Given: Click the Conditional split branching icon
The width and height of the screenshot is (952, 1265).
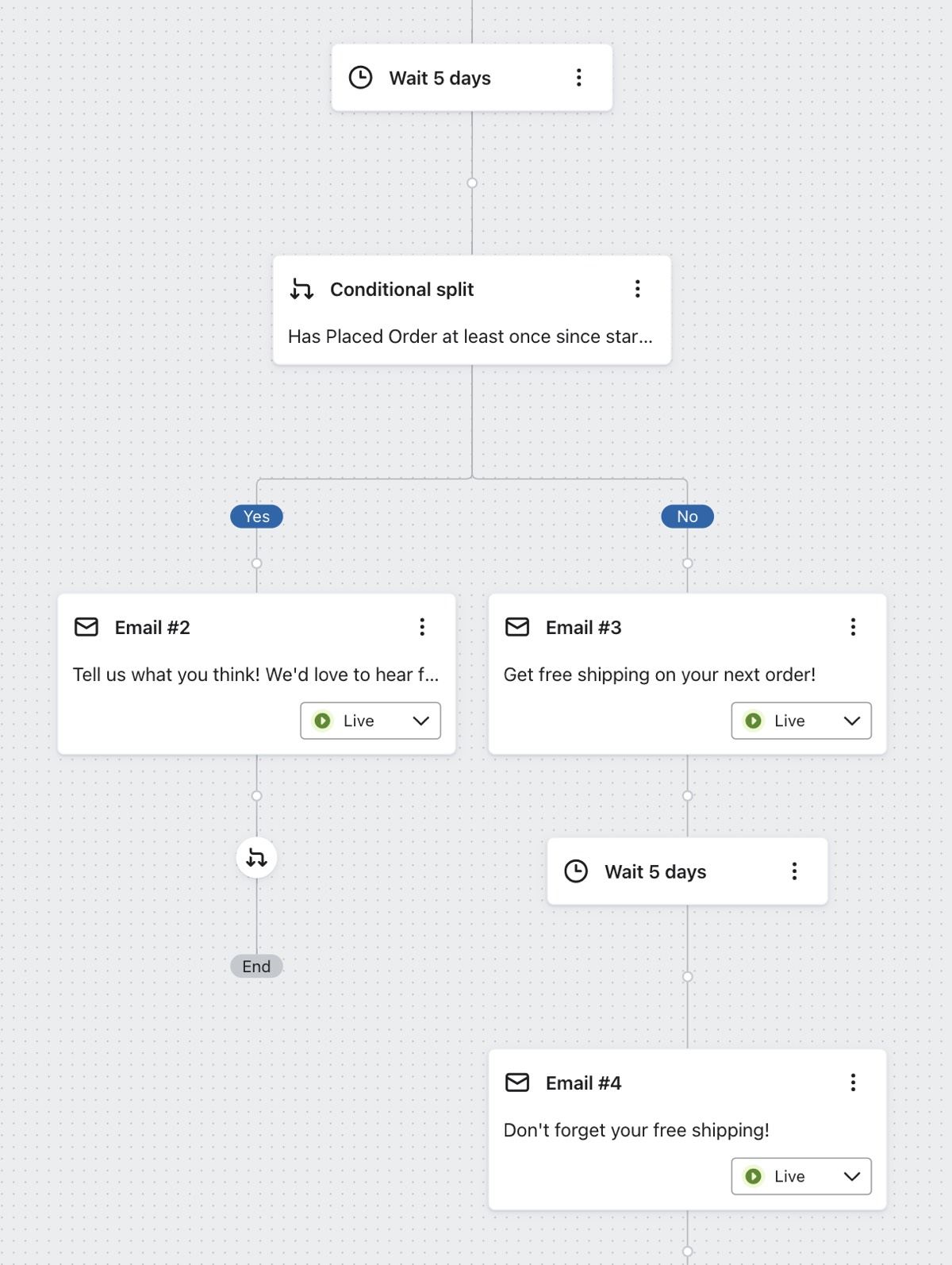Looking at the screenshot, I should point(303,289).
